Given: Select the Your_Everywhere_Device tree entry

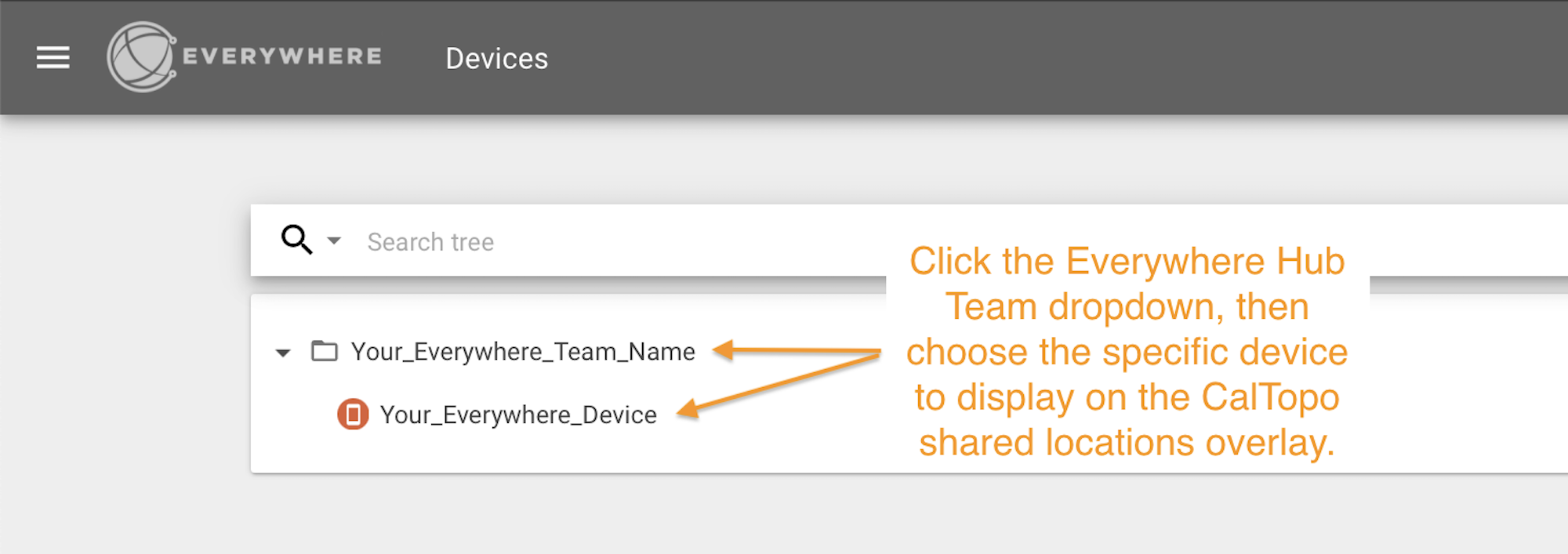Looking at the screenshot, I should pyautogui.click(x=519, y=414).
